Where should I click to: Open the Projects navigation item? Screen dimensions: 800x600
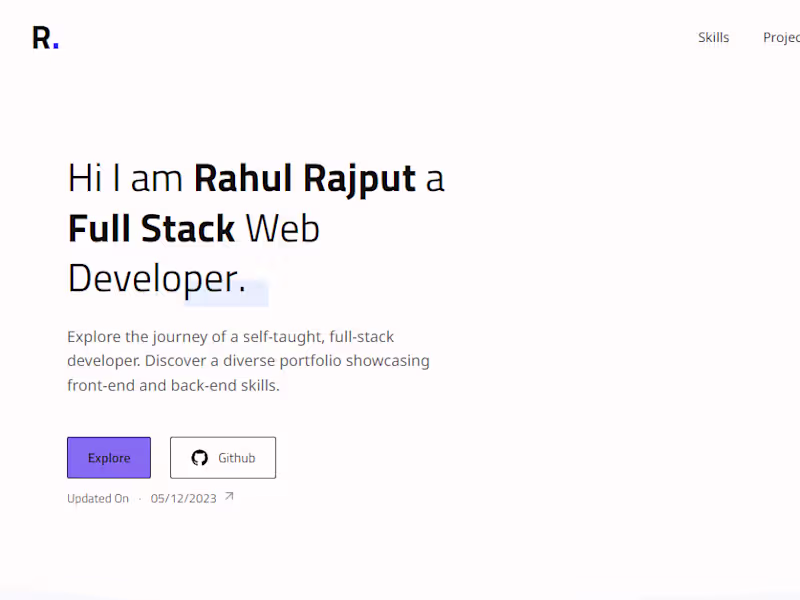coord(781,38)
